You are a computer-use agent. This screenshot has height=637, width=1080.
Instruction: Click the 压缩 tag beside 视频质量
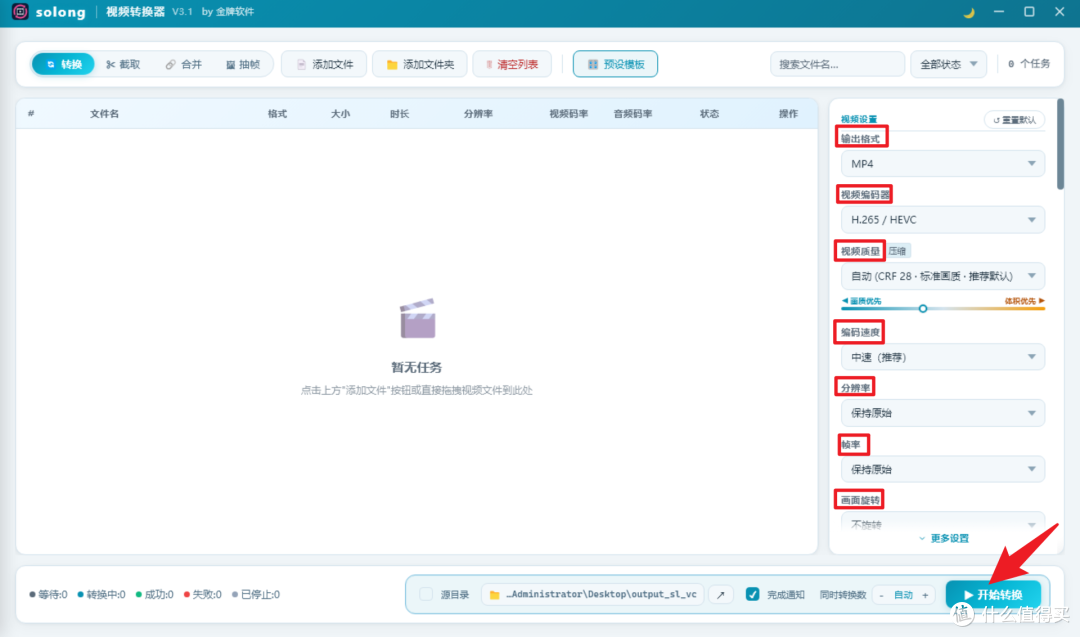897,251
